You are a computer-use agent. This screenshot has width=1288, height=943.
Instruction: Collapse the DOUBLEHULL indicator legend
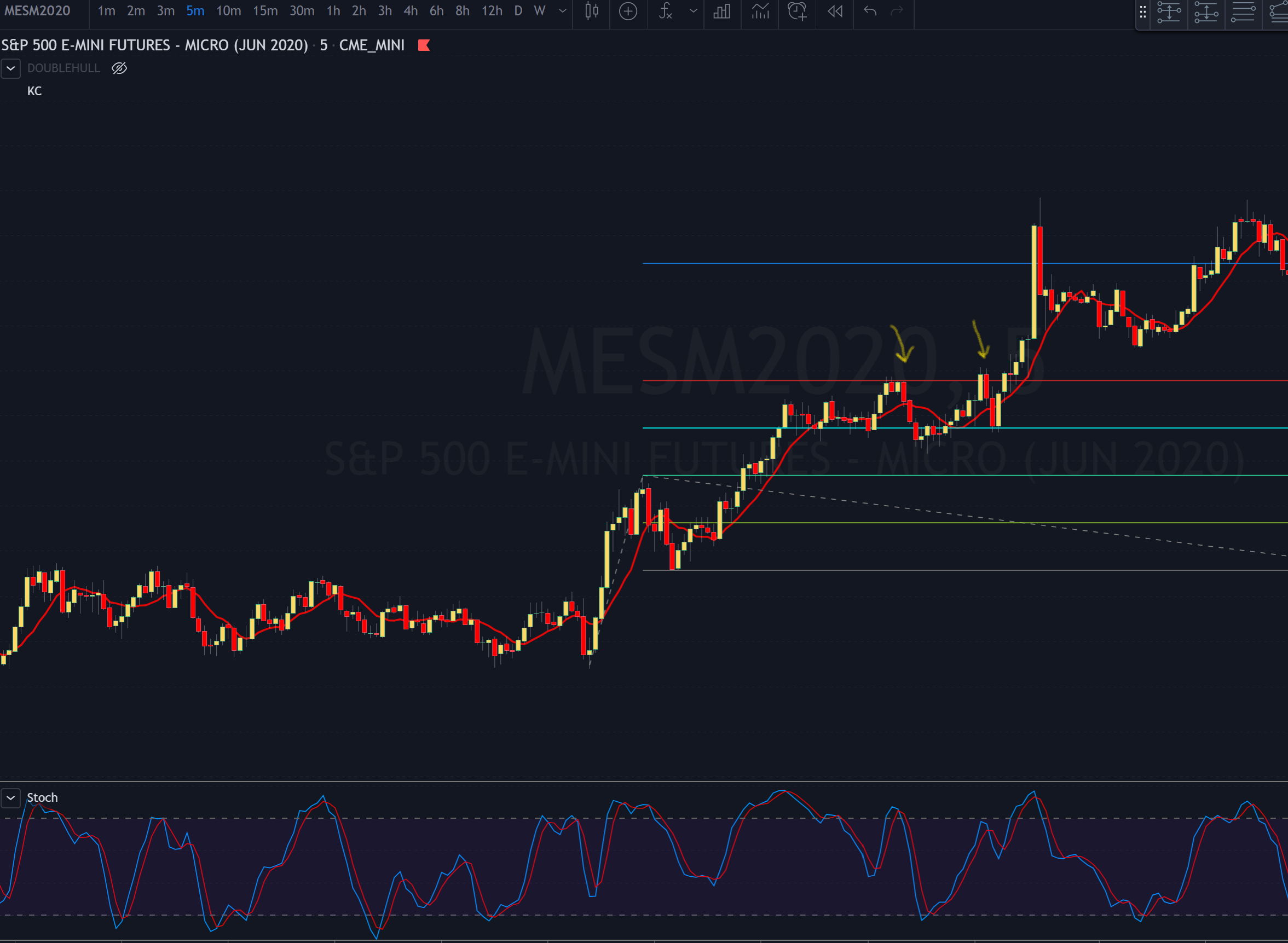point(11,68)
